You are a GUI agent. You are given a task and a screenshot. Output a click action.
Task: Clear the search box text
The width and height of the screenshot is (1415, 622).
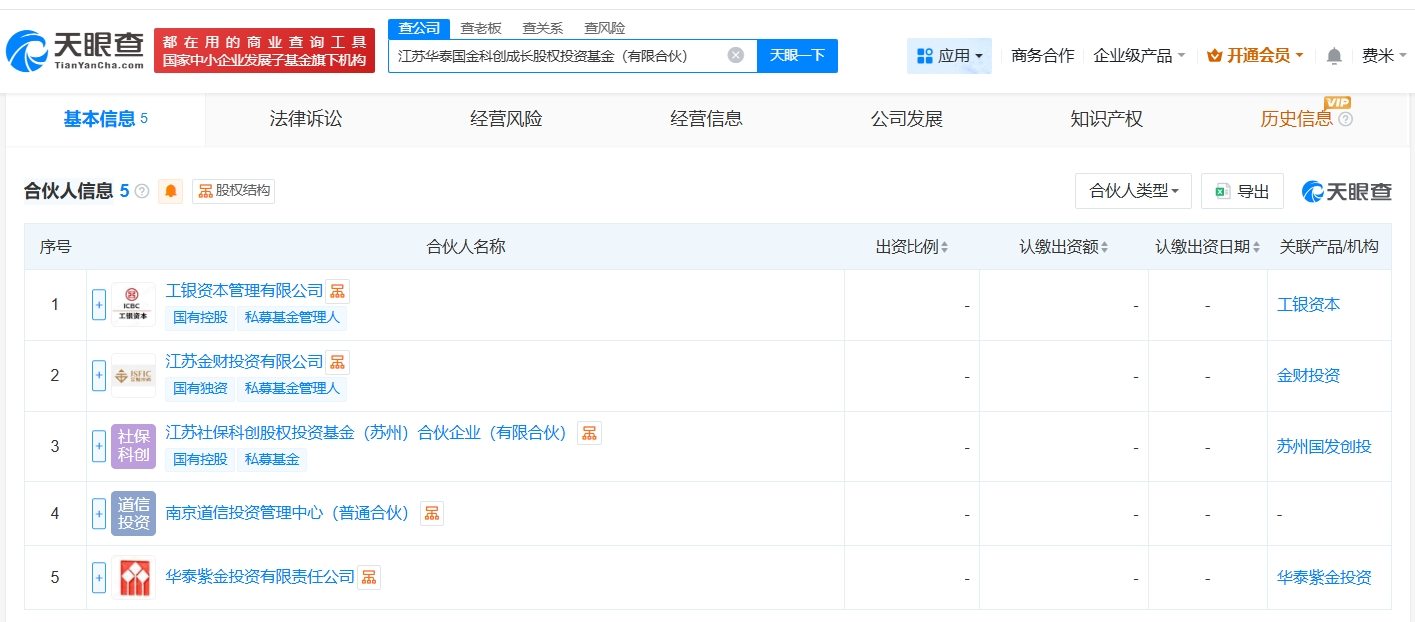tap(735, 55)
